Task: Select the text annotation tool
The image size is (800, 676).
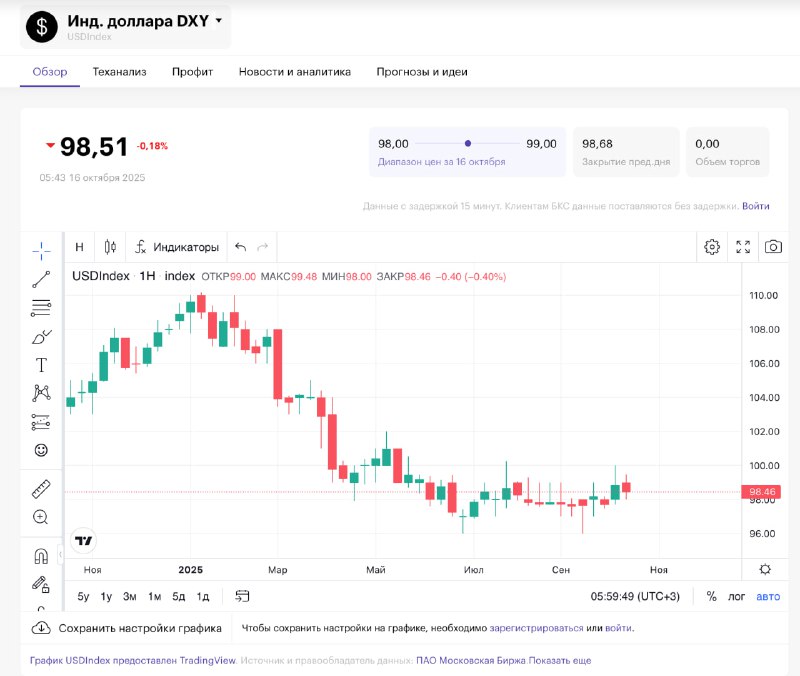Action: (x=40, y=365)
